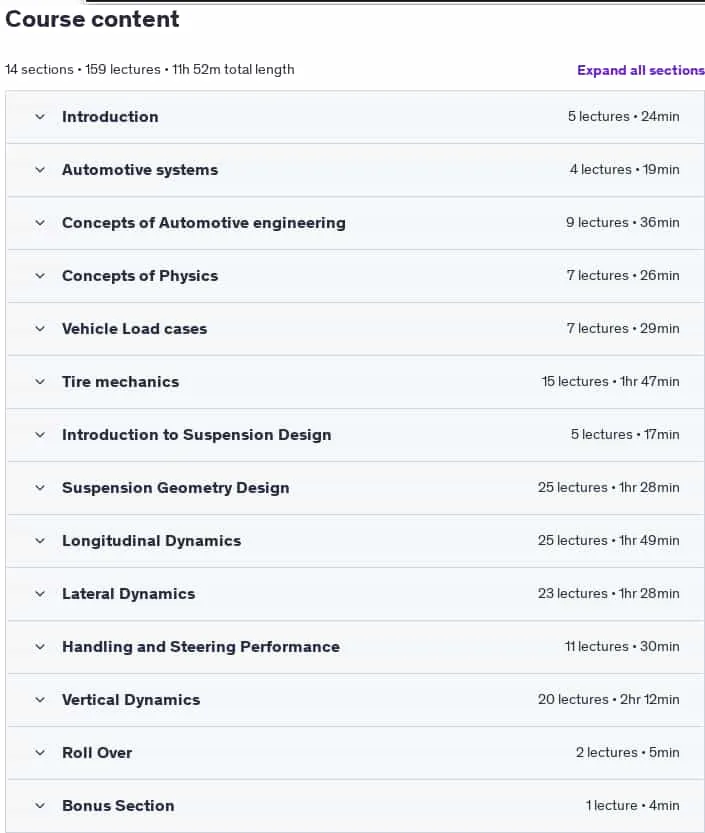Expand the Introduction section chevron
The height and width of the screenshot is (833, 705).
pos(40,116)
